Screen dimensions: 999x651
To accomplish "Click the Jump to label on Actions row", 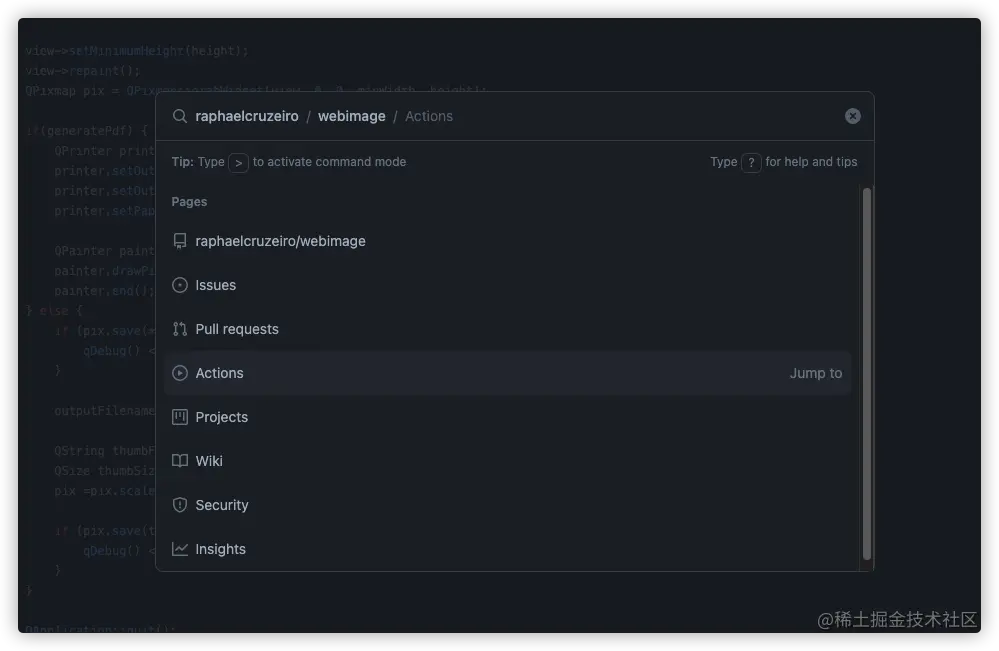I will click(816, 373).
